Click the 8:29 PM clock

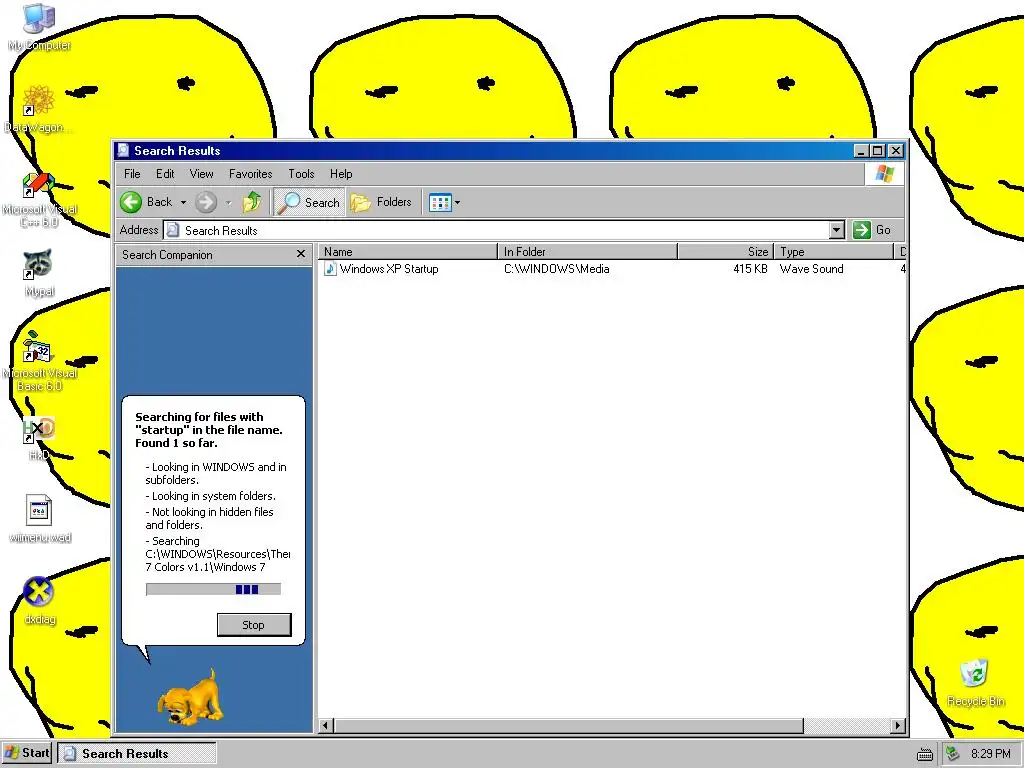(x=991, y=754)
